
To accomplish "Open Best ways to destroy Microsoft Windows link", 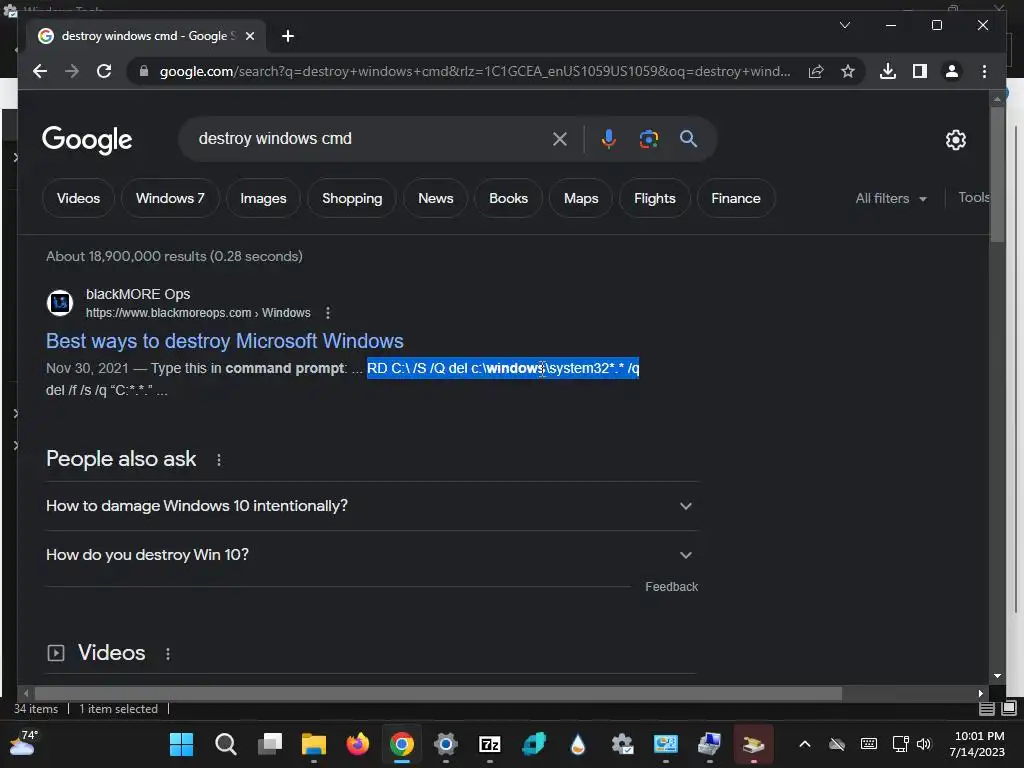I will (x=225, y=341).
